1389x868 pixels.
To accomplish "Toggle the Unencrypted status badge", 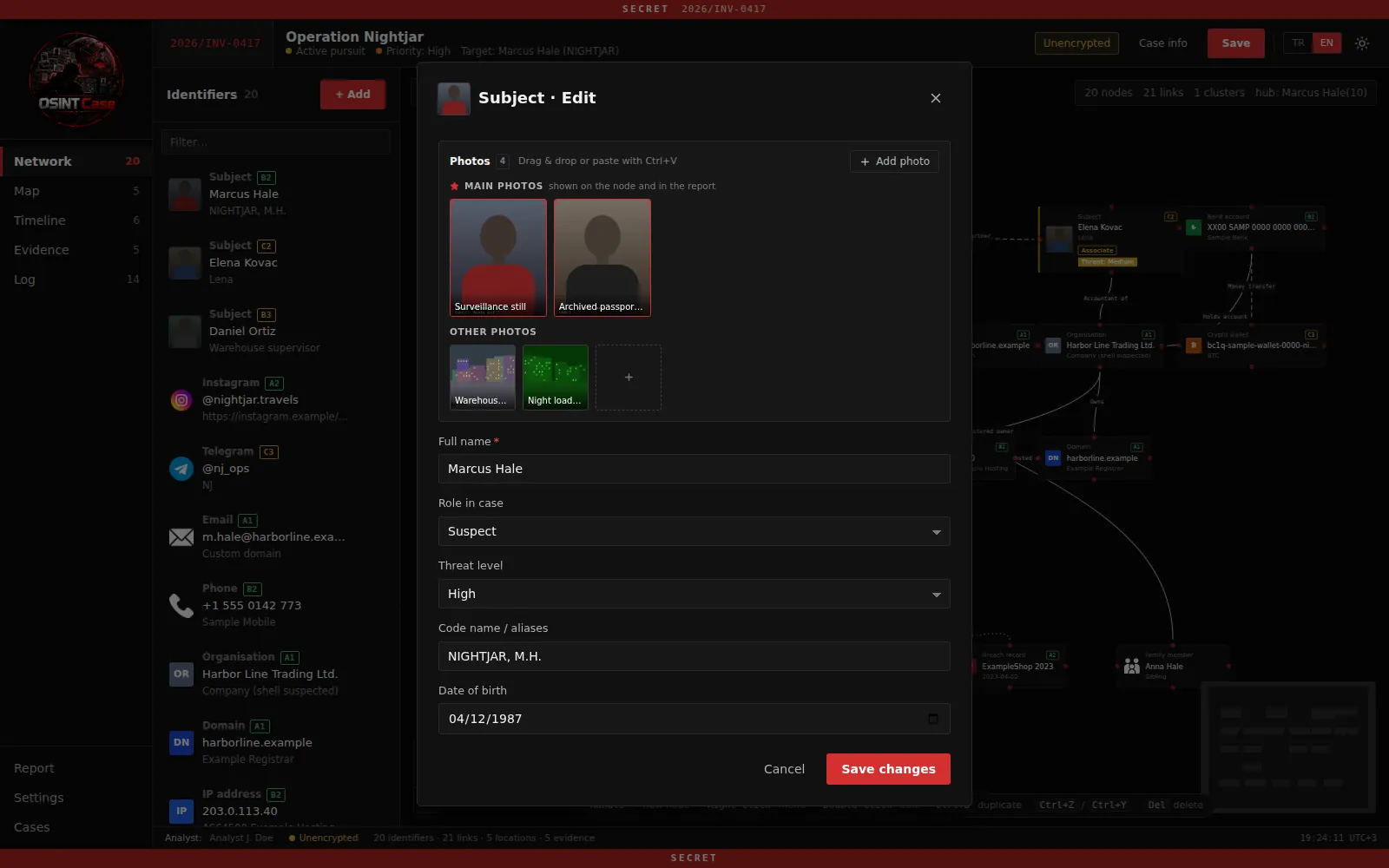I will point(1076,43).
